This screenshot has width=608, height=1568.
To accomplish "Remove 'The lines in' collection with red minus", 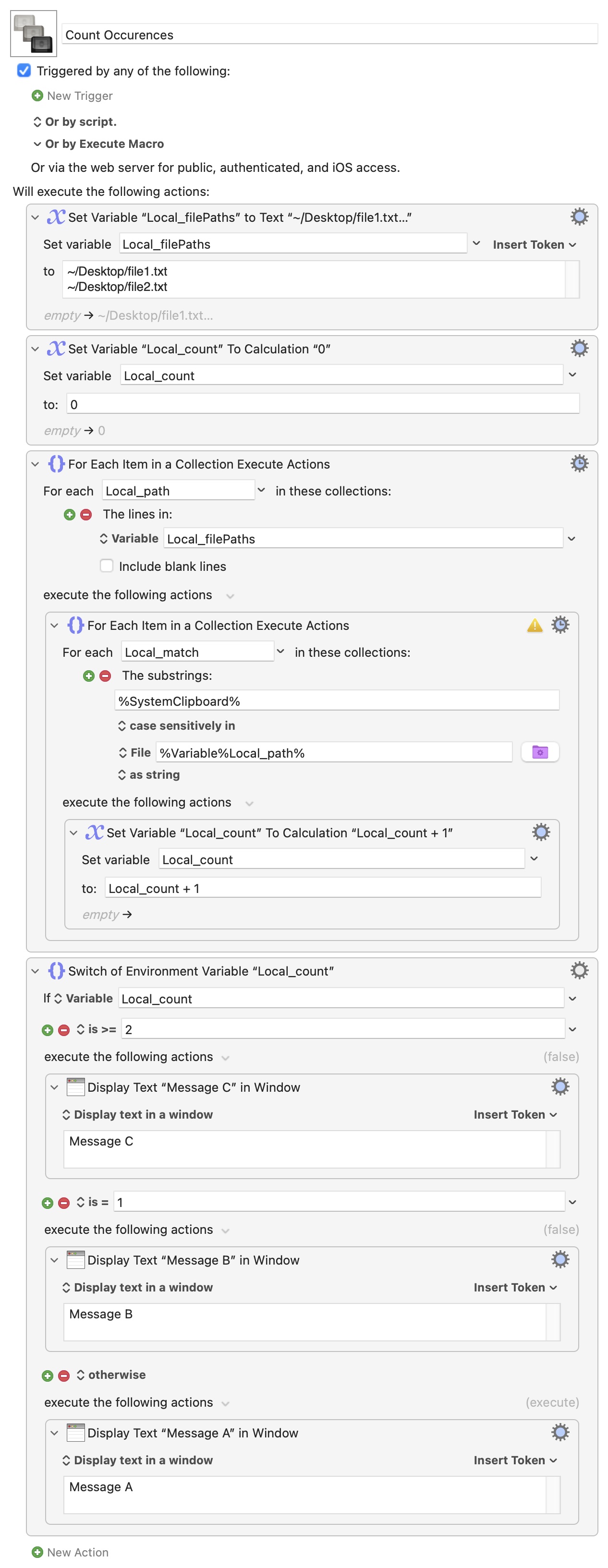I will (86, 514).
